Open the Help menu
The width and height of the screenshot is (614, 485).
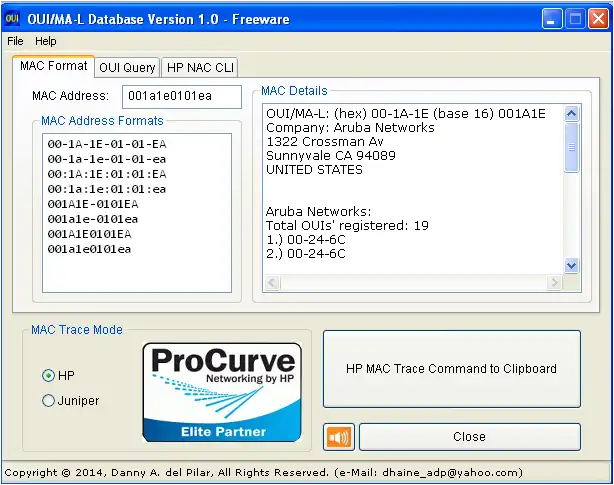[46, 41]
